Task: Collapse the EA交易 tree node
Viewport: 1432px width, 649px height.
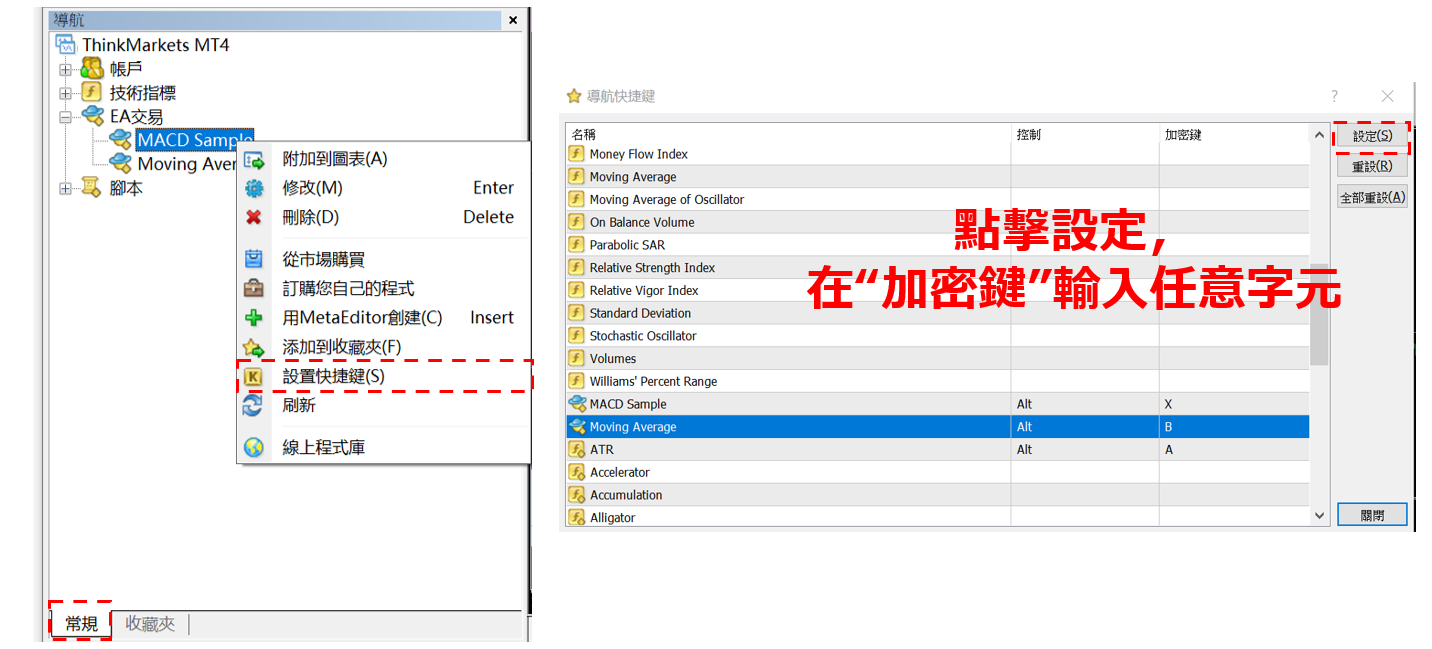Action: 66,117
